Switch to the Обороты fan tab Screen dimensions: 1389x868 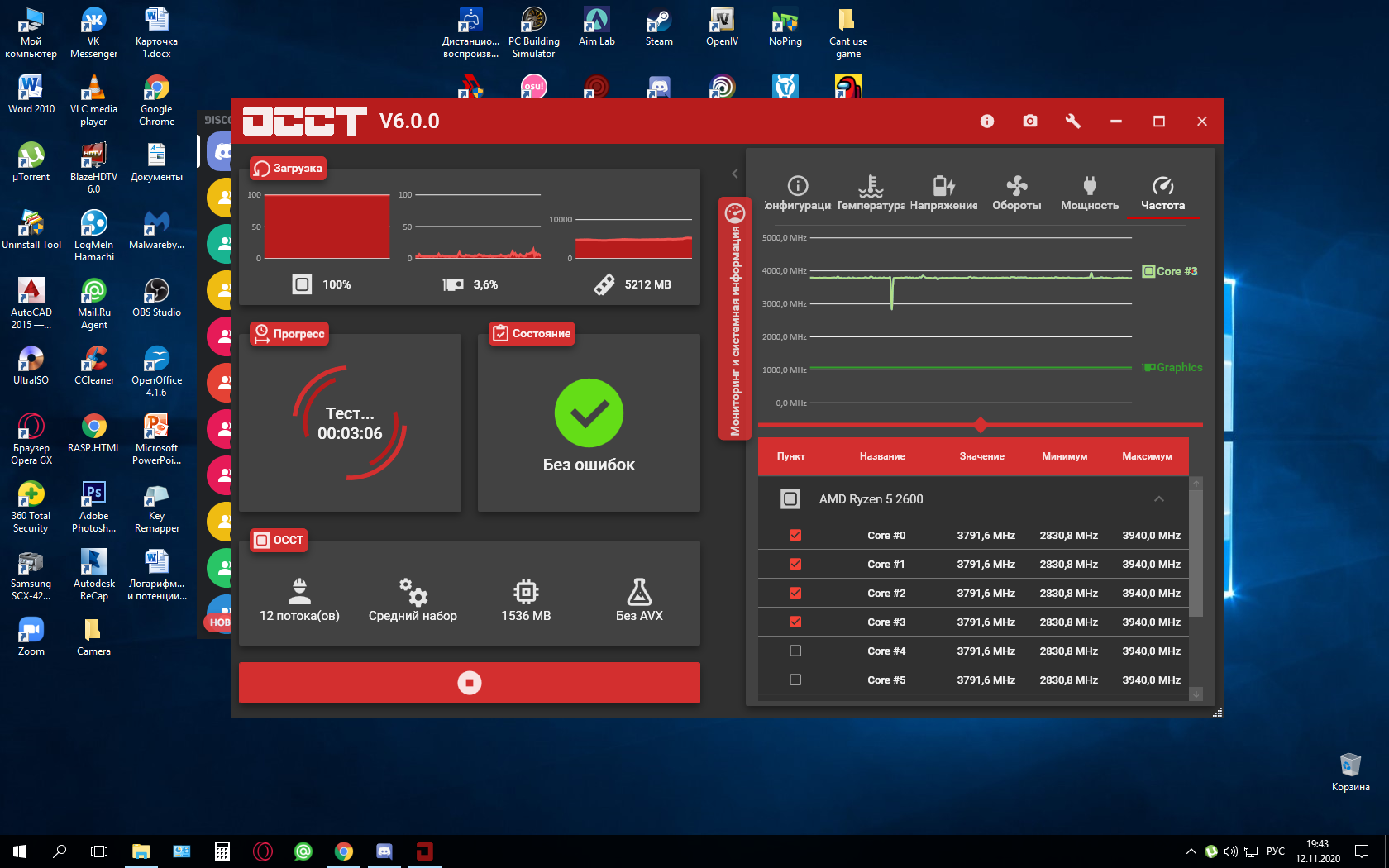pos(1017,193)
